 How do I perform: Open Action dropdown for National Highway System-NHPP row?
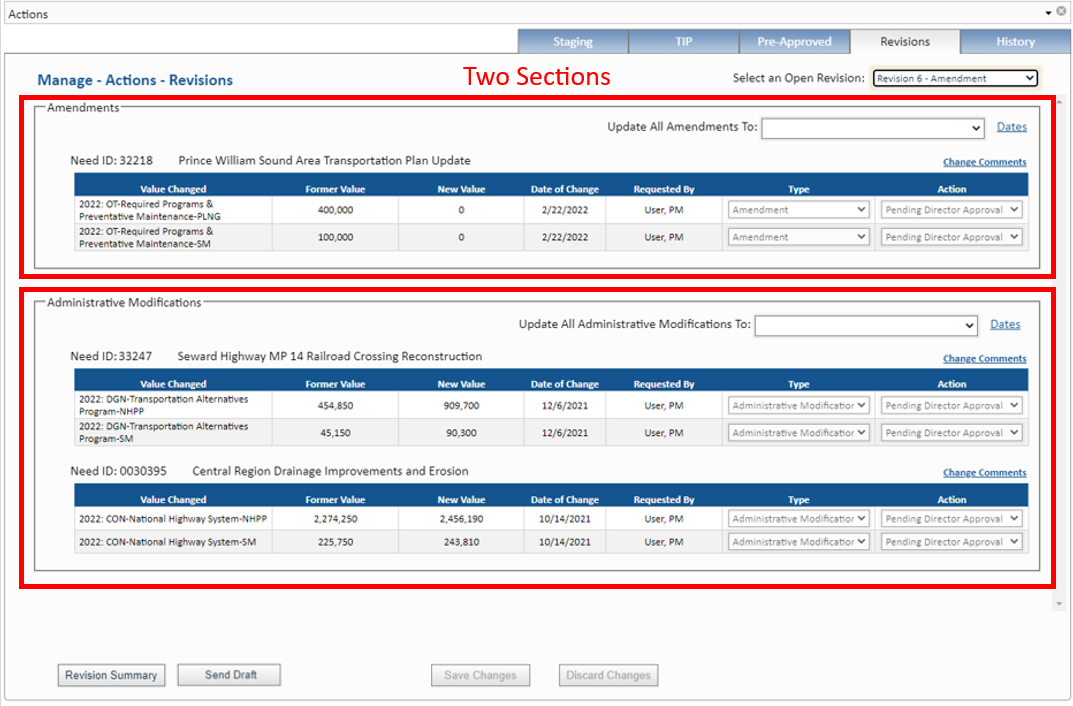click(951, 519)
